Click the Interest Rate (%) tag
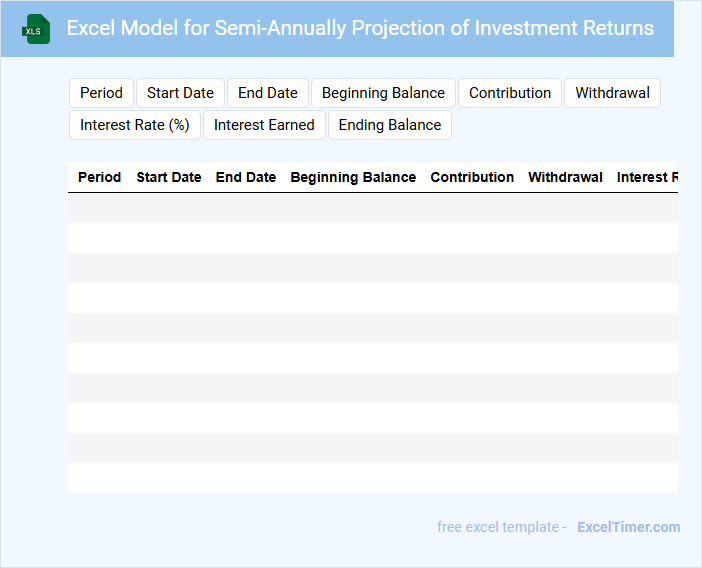This screenshot has width=702, height=568. coord(135,125)
